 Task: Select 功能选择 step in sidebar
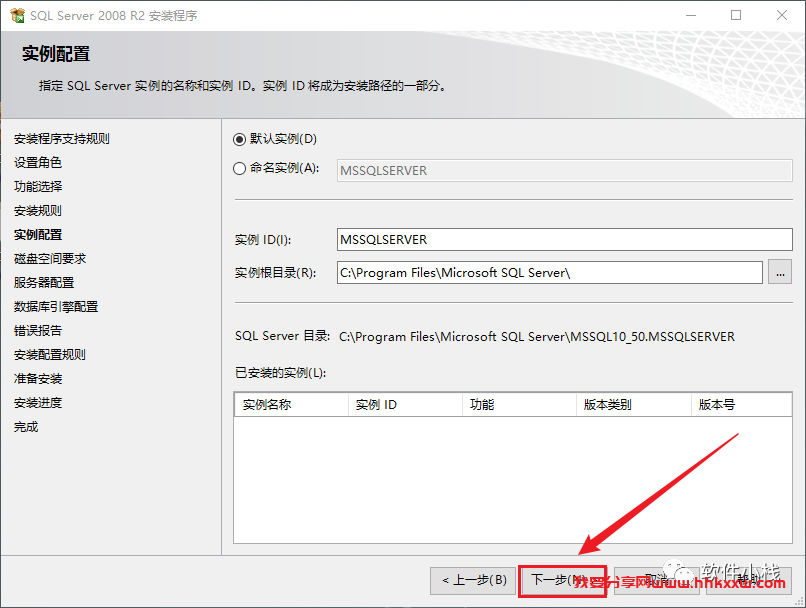click(38, 187)
